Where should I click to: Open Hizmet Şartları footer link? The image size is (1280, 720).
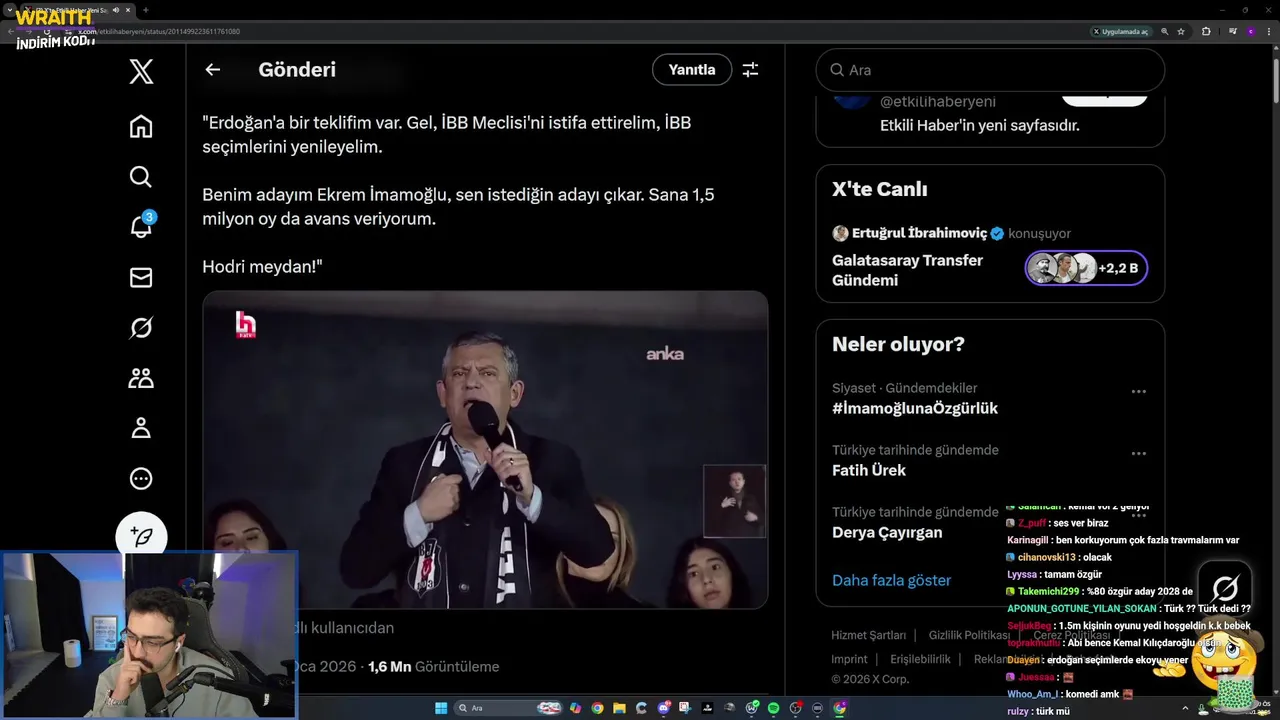pyautogui.click(x=868, y=635)
